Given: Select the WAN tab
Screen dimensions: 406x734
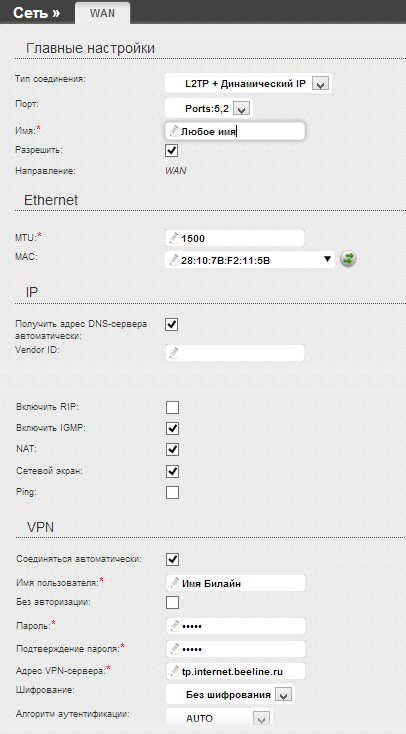Looking at the screenshot, I should [103, 13].
